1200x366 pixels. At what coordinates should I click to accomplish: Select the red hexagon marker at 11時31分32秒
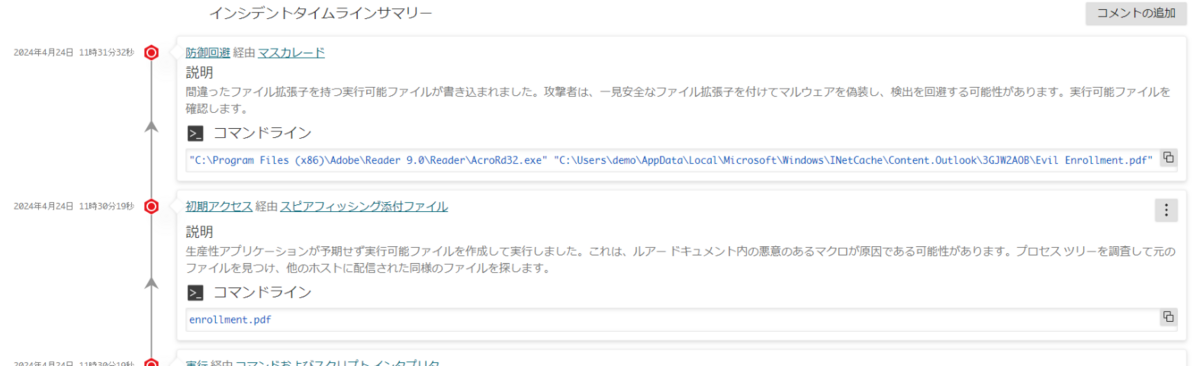point(151,52)
